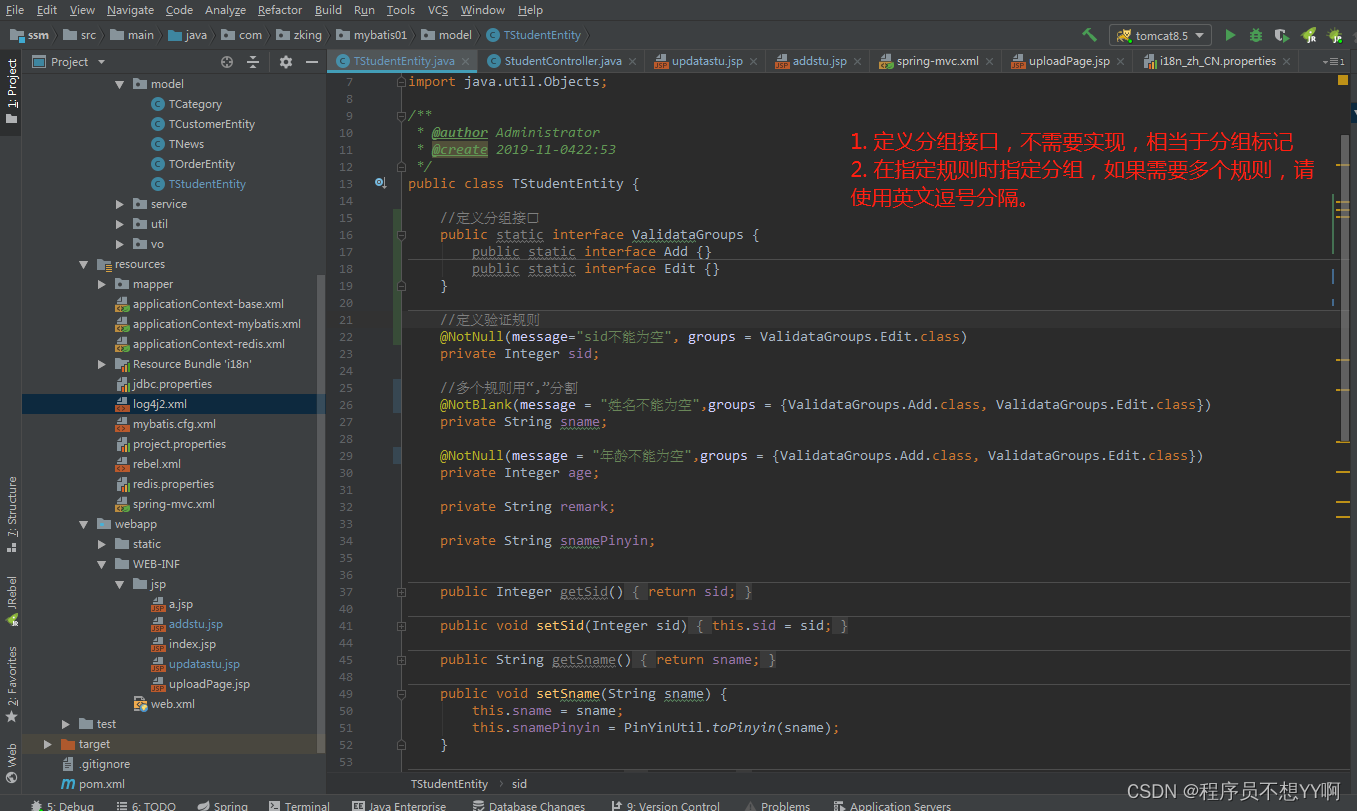This screenshot has width=1357, height=811.
Task: Open Application Servers tool window
Action: pyautogui.click(x=891, y=805)
